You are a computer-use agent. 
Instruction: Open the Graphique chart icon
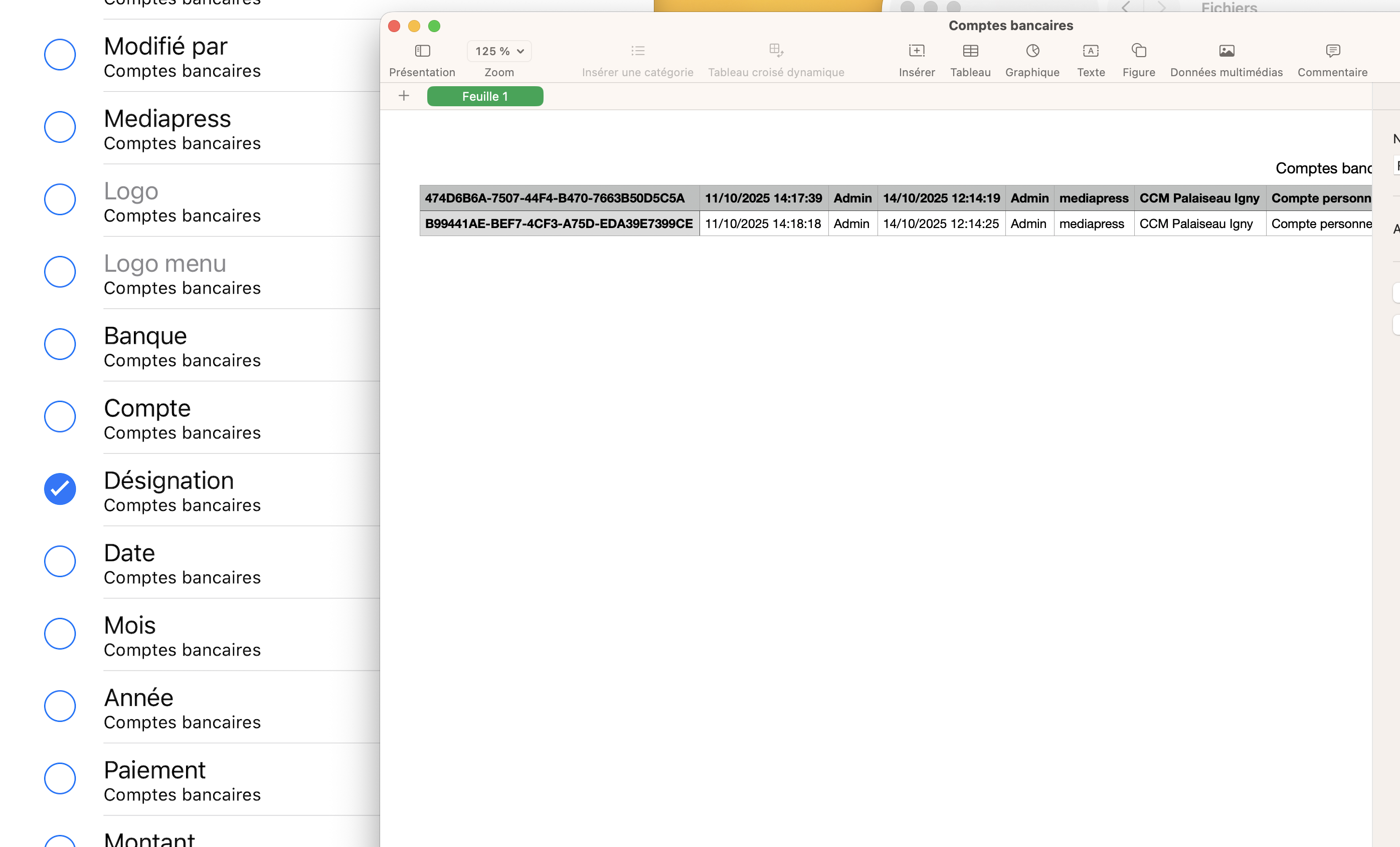click(x=1032, y=51)
